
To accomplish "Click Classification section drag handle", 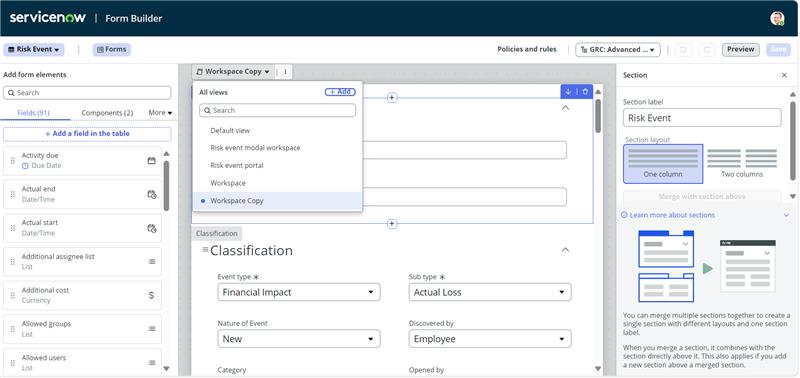I will point(205,249).
